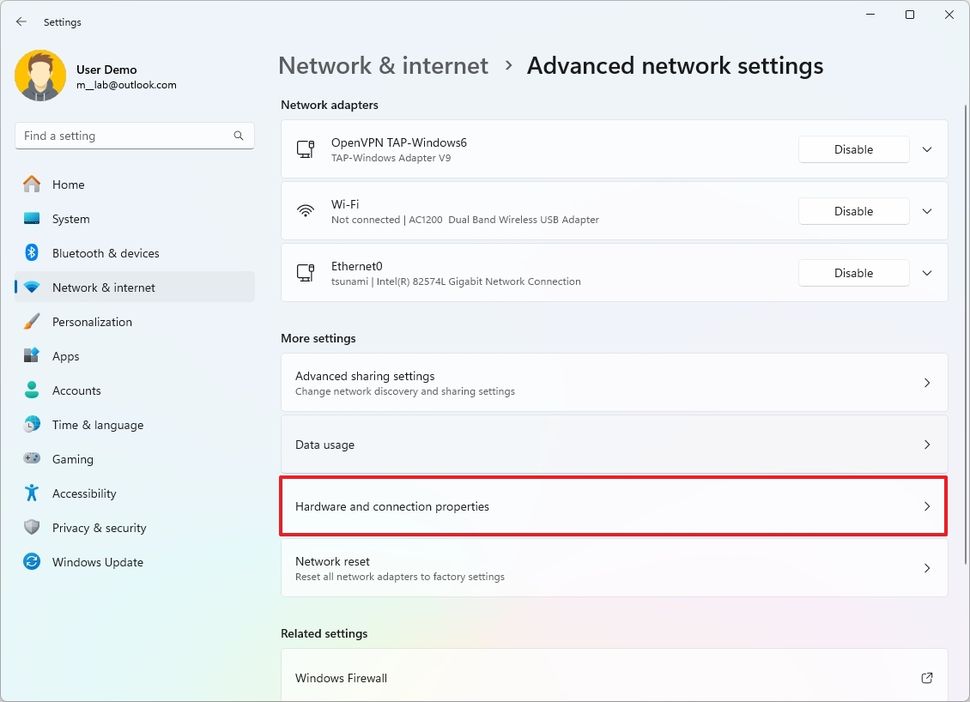Disable the Wi-Fi adapter
Viewport: 970px width, 702px height.
pyautogui.click(x=853, y=211)
